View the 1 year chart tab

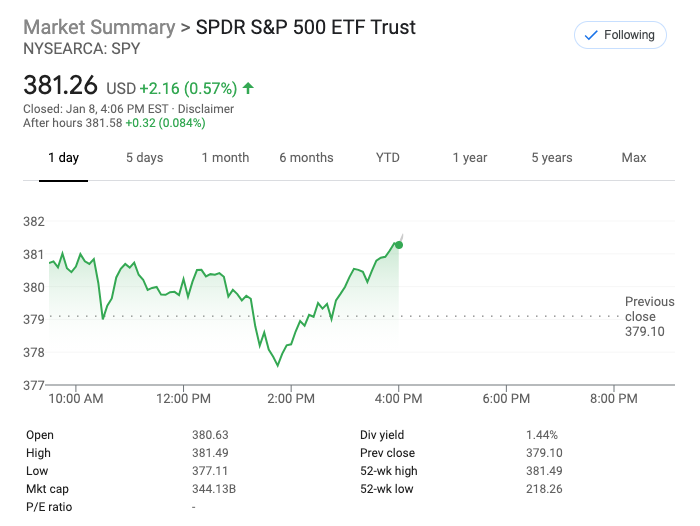[469, 158]
